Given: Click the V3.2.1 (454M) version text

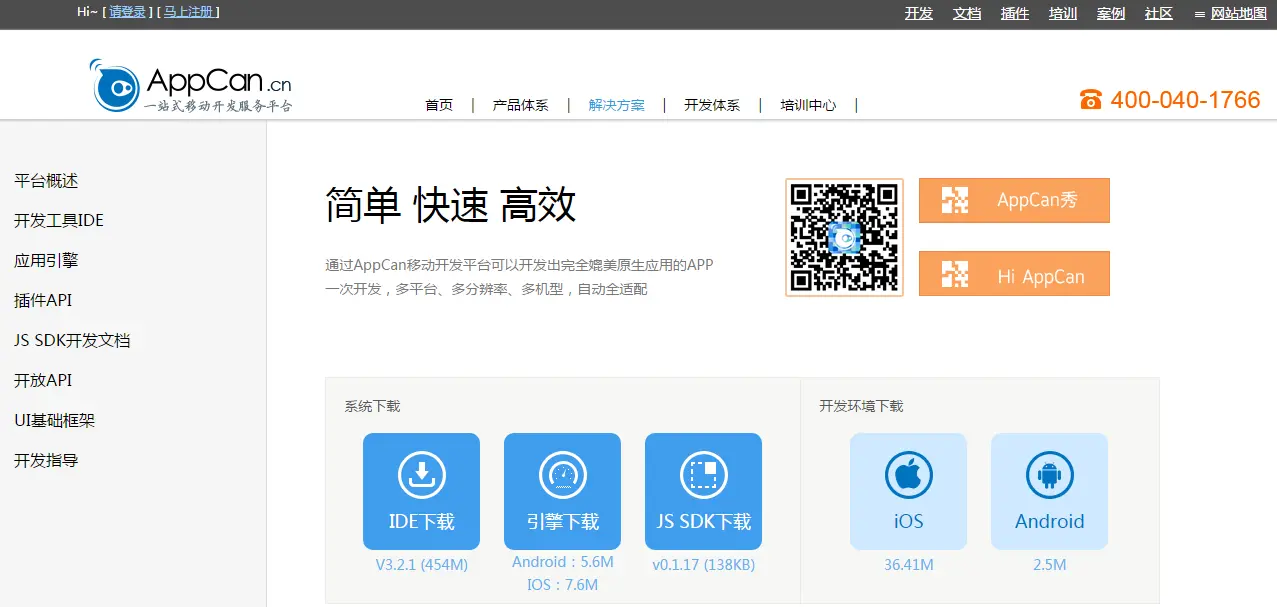Looking at the screenshot, I should (422, 565).
